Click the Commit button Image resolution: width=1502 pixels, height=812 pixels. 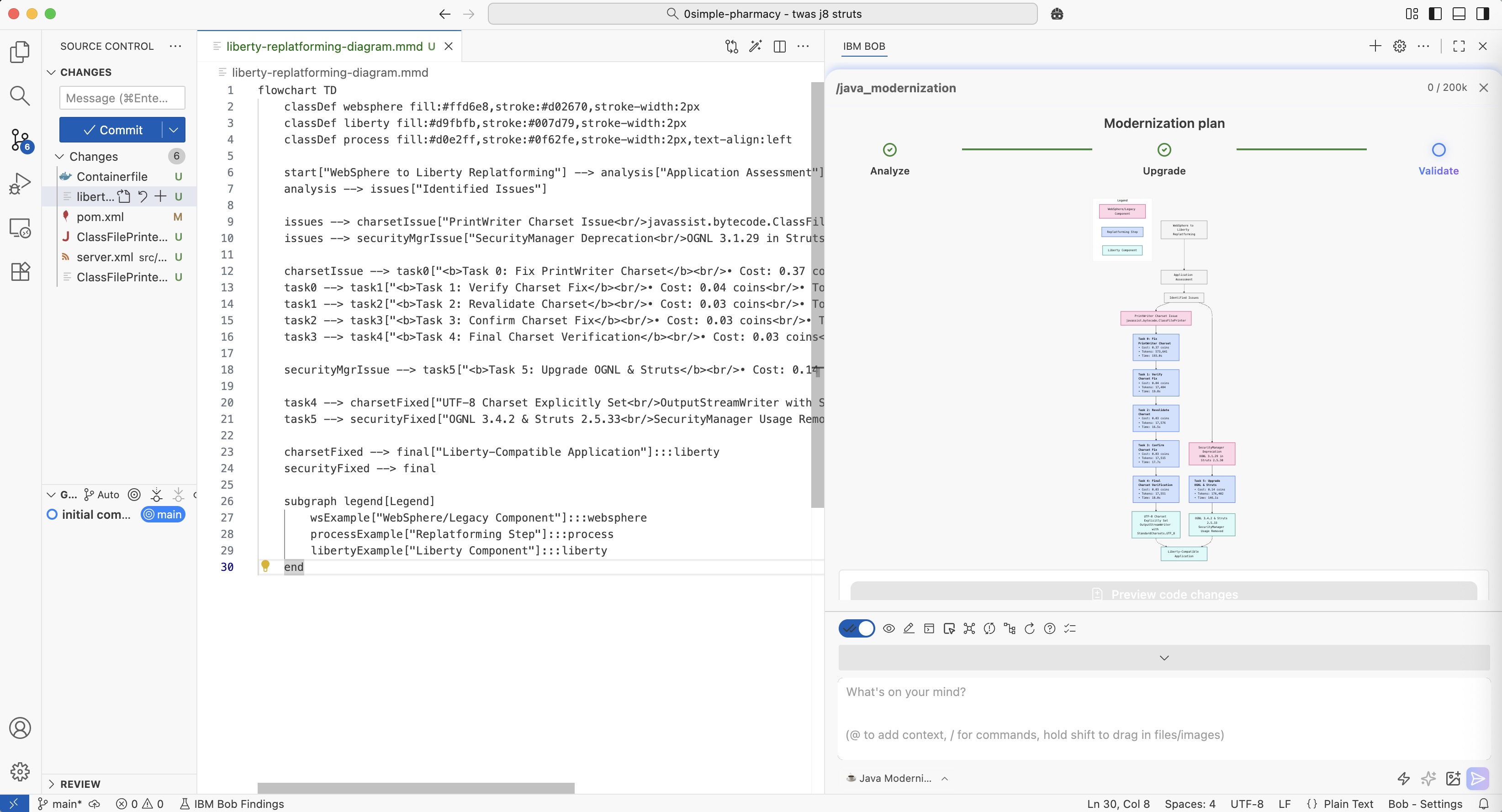pos(112,130)
